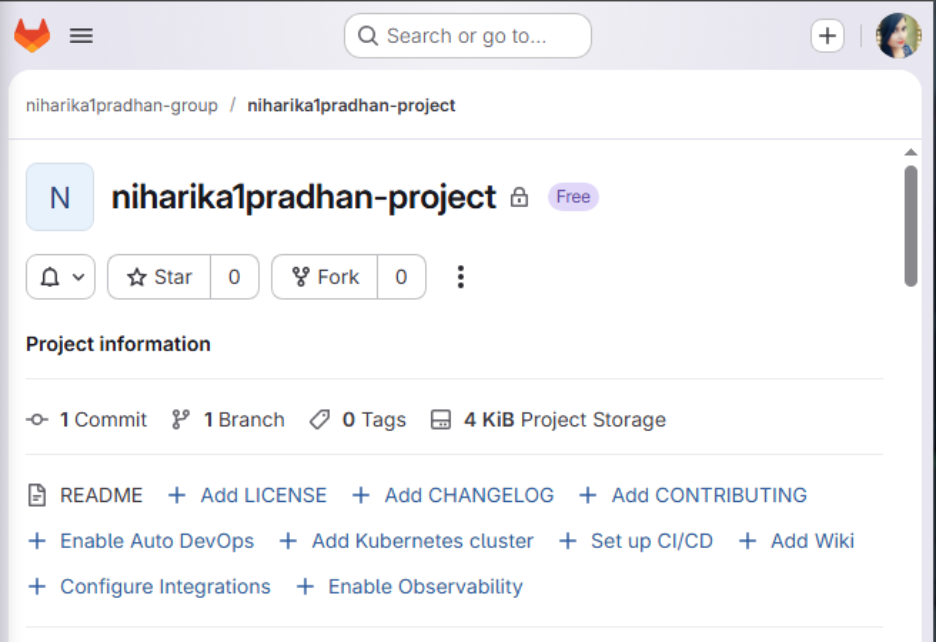Viewport: 936px width, 642px height.
Task: Click the GitLab fox logo
Action: point(32,36)
